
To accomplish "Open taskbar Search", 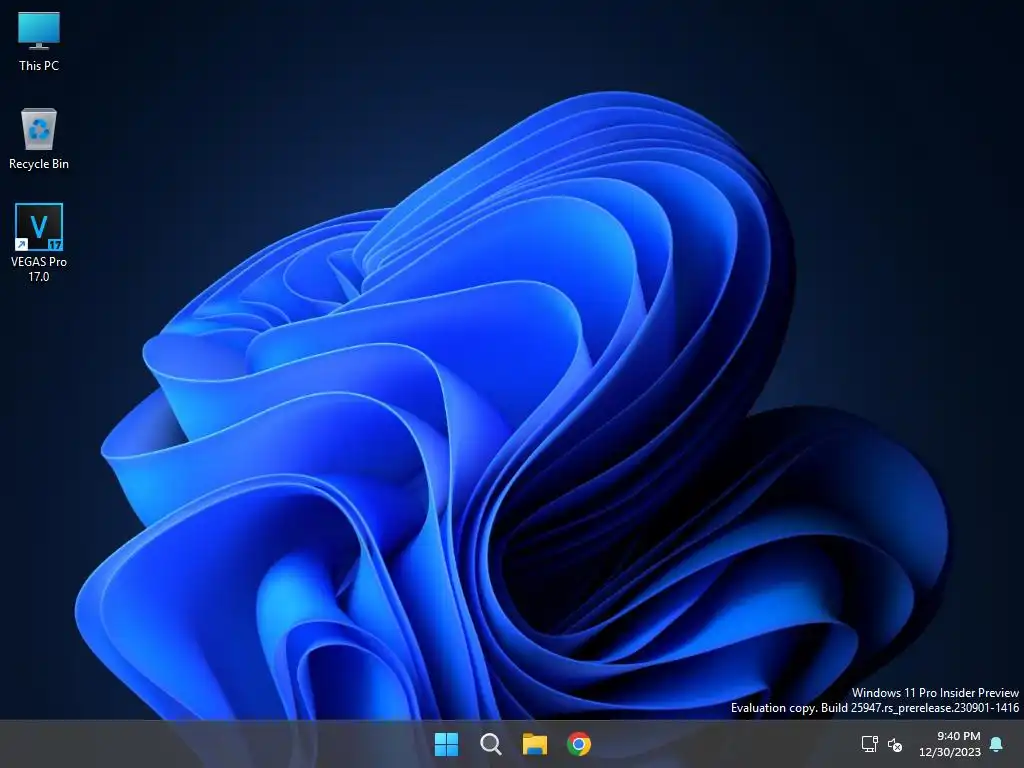I will [490, 744].
